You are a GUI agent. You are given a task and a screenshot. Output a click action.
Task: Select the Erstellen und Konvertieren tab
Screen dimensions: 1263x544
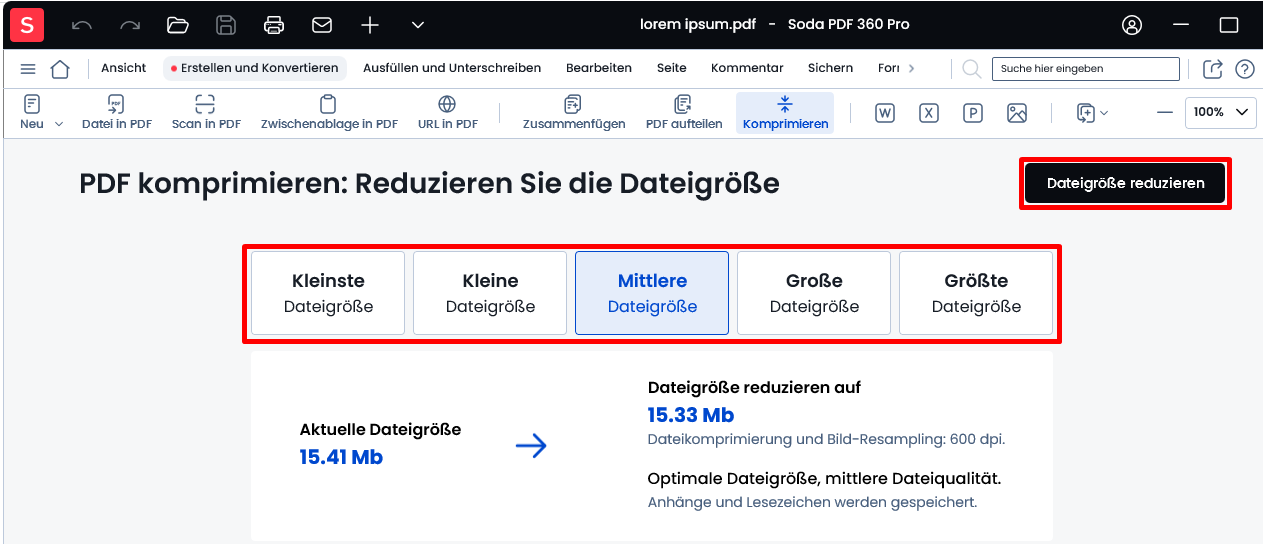click(x=255, y=68)
